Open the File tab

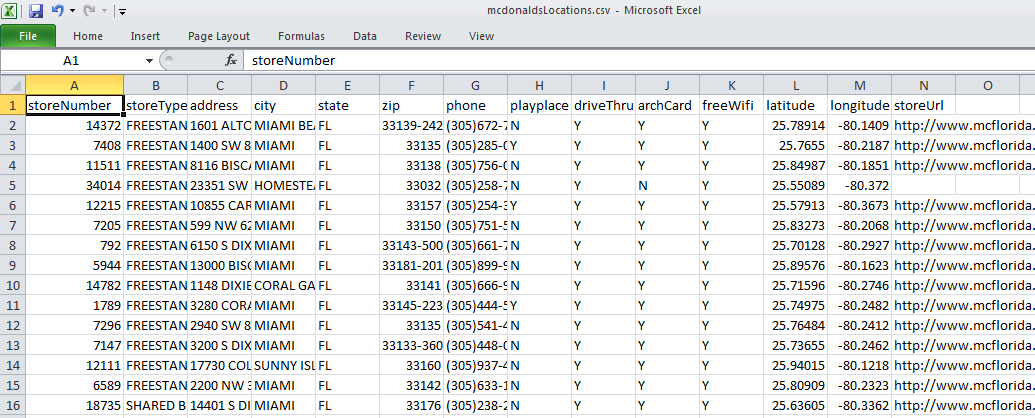tap(28, 36)
